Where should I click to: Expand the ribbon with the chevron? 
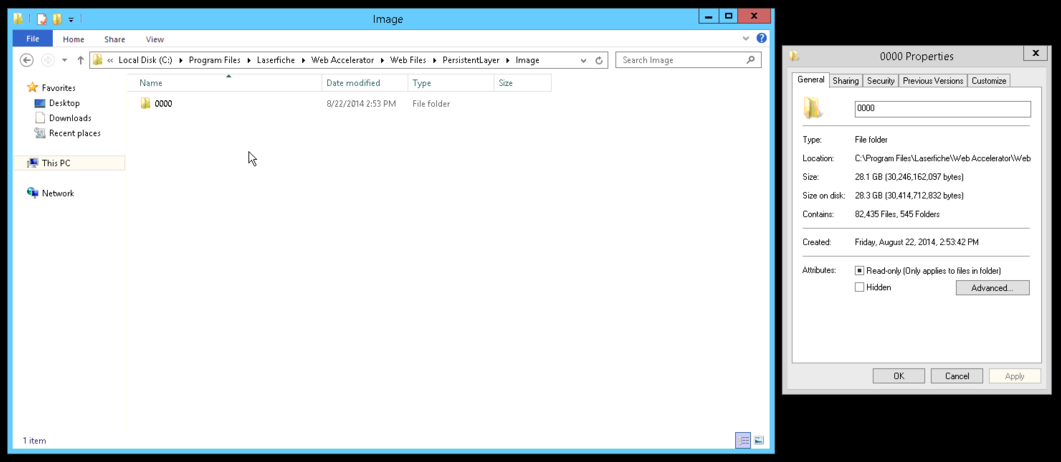click(746, 39)
